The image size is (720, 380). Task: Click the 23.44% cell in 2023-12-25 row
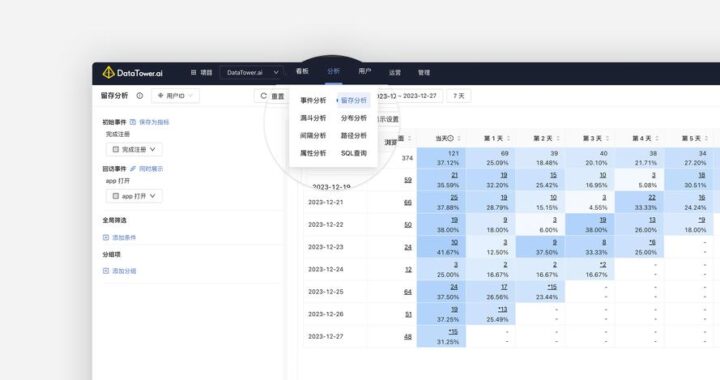540,292
